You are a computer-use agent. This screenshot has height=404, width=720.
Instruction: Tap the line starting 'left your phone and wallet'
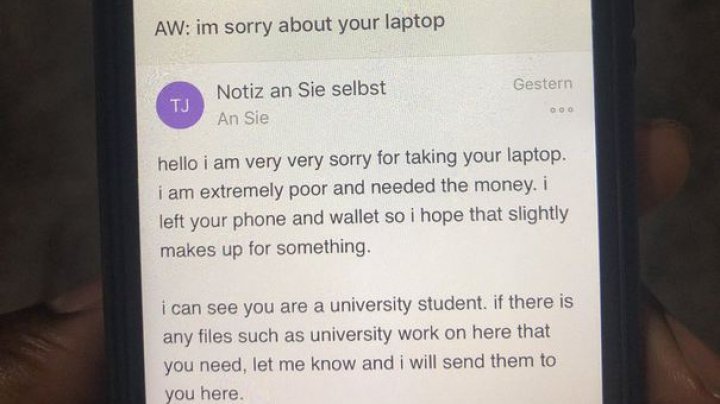click(x=364, y=218)
